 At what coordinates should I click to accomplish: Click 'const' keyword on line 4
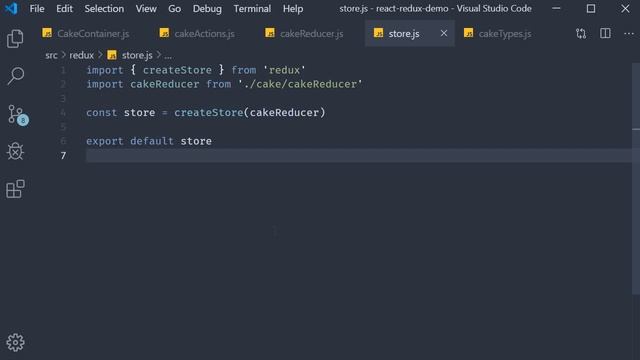102,113
